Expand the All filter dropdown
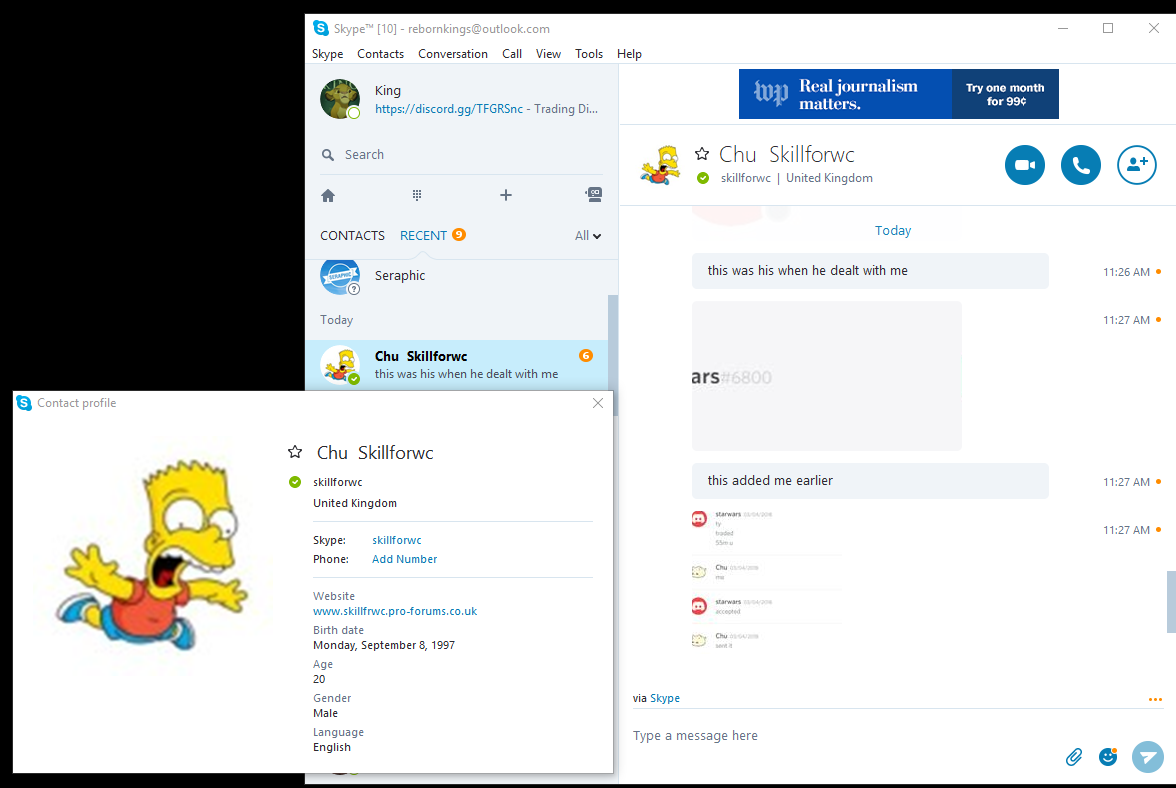Viewport: 1176px width, 788px height. coord(588,235)
